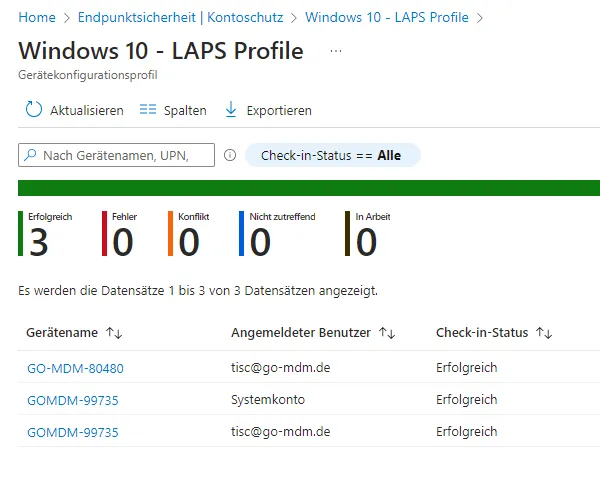Click the info icon next to search box
The height and width of the screenshot is (483, 600).
(230, 155)
